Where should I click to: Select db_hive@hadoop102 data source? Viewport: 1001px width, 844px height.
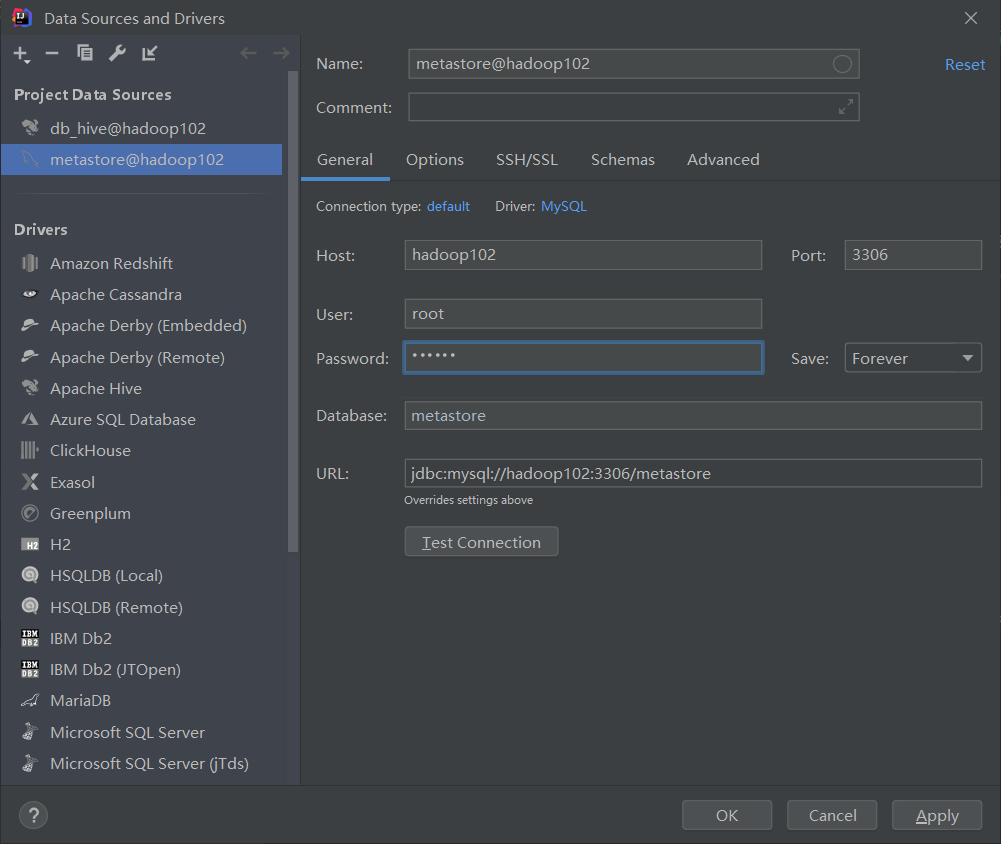click(141, 128)
